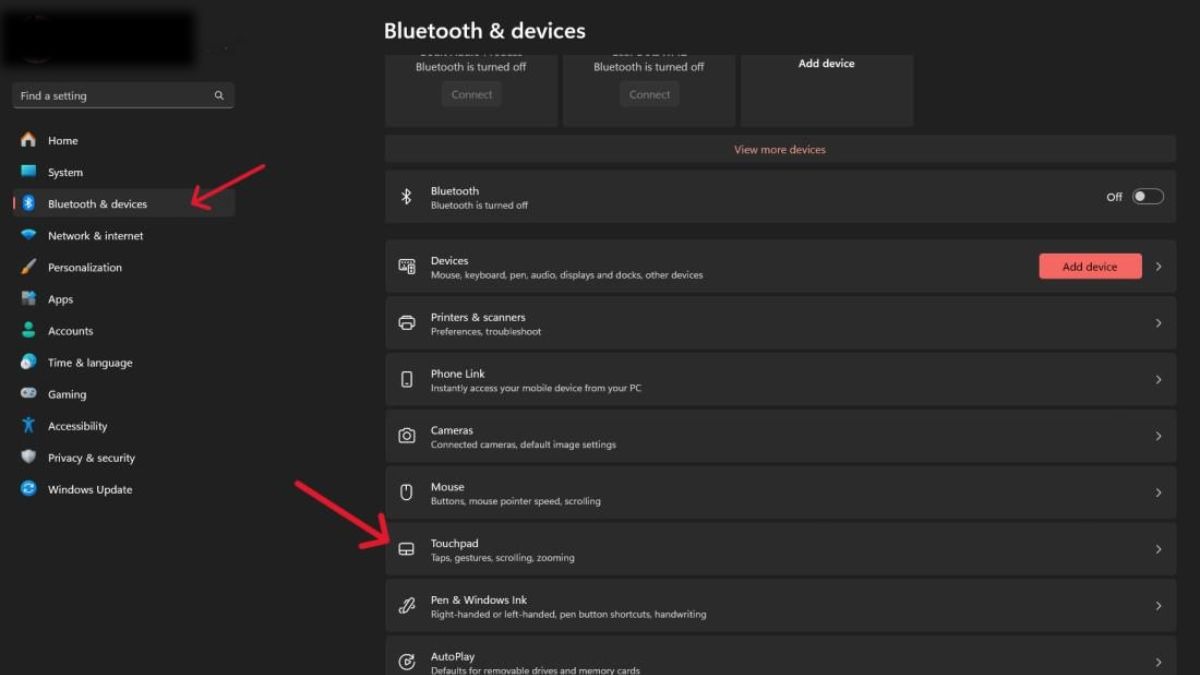Open AutoPlay settings via its chevron
This screenshot has width=1200, height=675.
pyautogui.click(x=1159, y=662)
